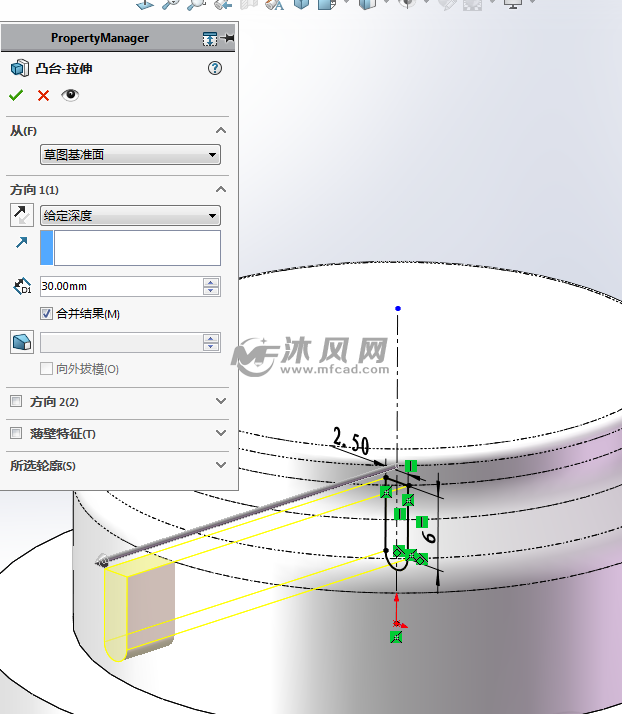Open the 草图基准面 start condition dropdown
The width and height of the screenshot is (622, 714).
coord(130,155)
